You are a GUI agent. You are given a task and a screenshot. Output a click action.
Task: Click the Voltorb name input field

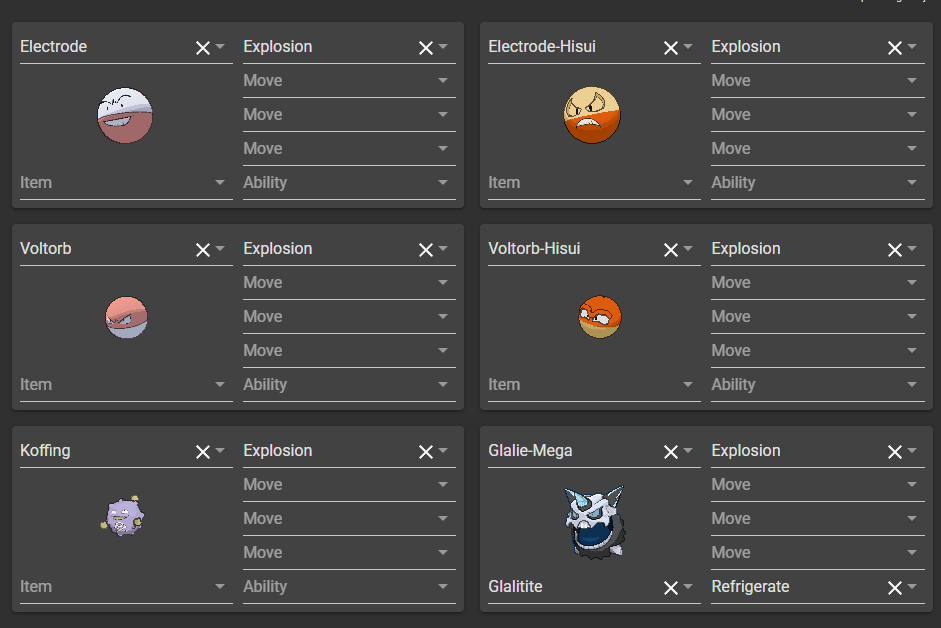[x=100, y=249]
